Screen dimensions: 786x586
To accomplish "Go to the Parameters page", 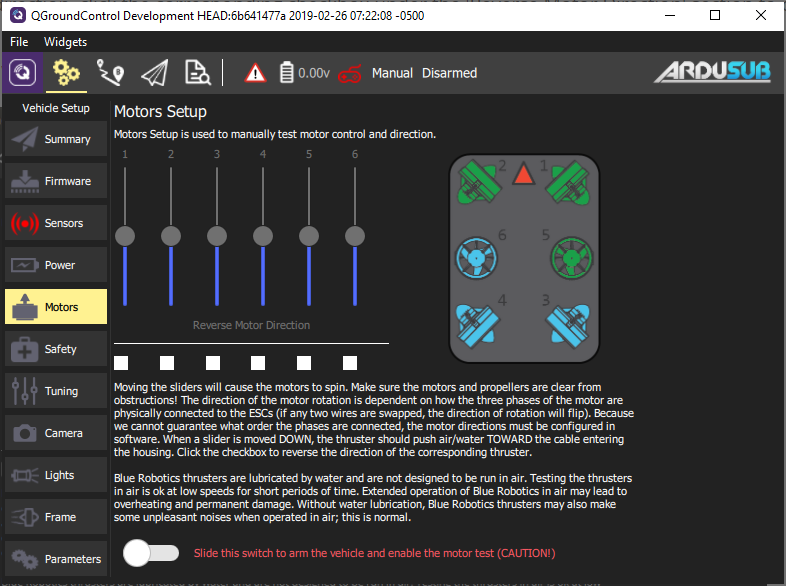I will pyautogui.click(x=56, y=559).
